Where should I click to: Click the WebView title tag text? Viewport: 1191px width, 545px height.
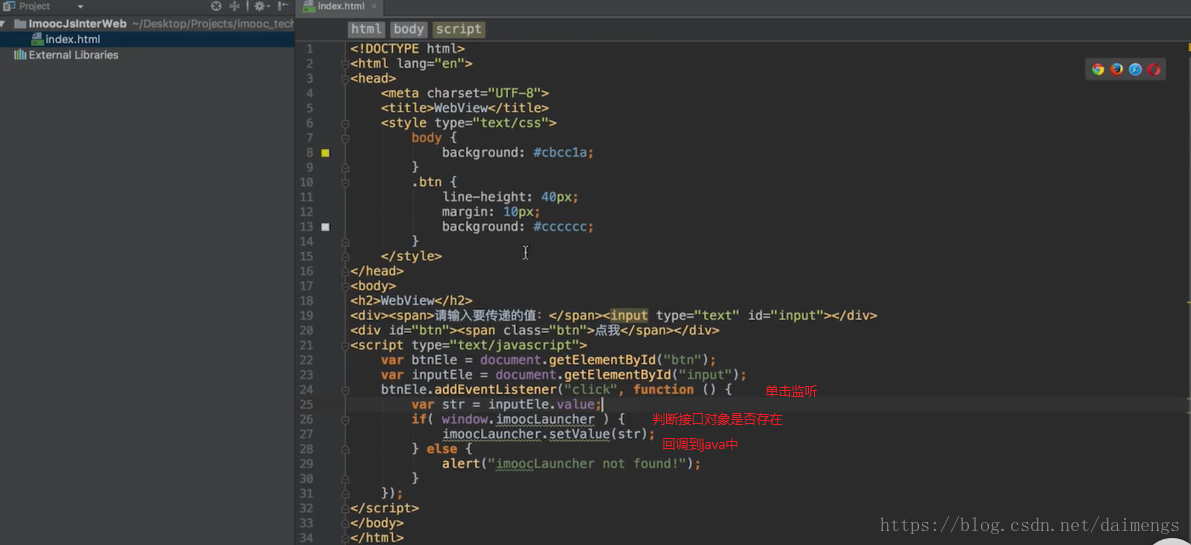461,108
